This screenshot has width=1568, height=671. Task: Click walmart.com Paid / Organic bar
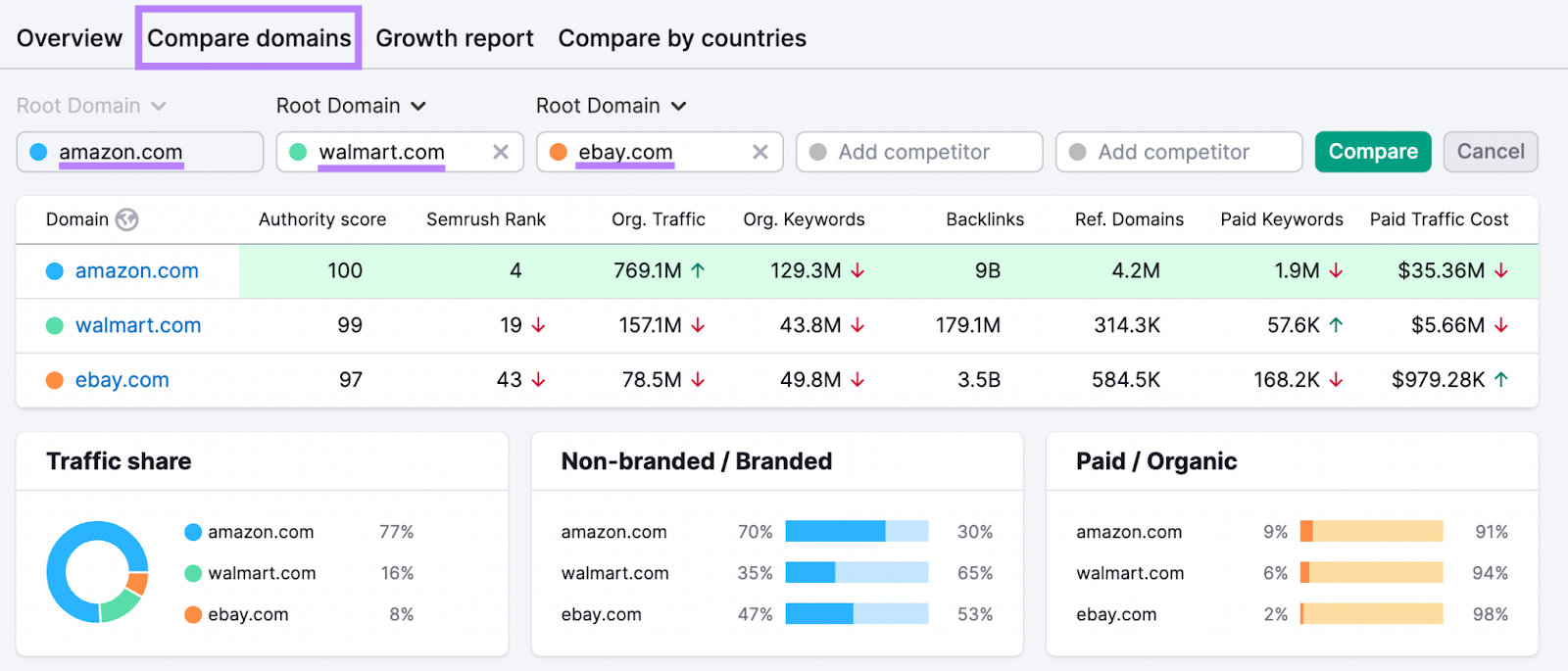[1372, 572]
